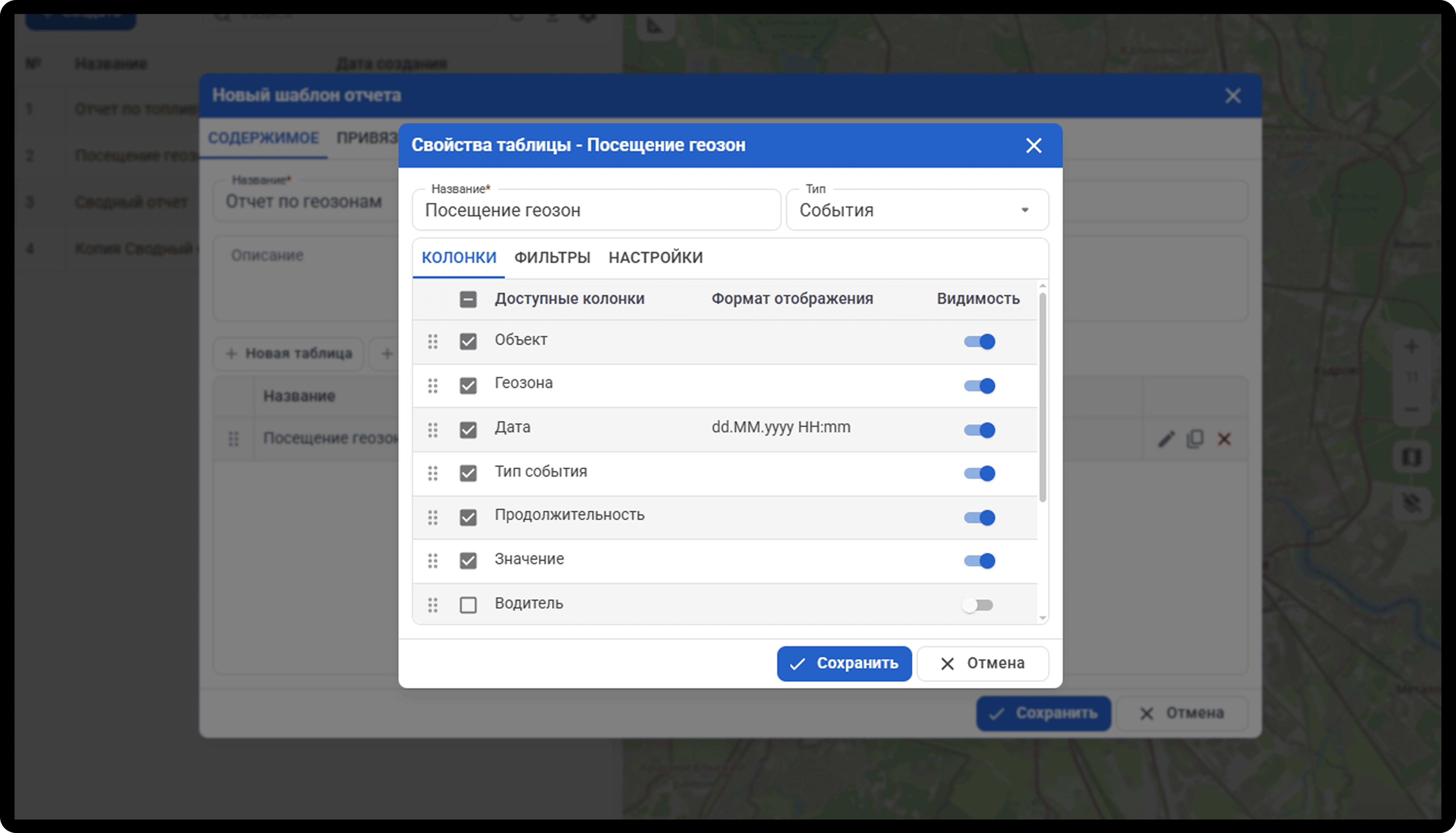Screen dimensions: 1456x833
Task: Click the drag handle for Водитель row
Action: pos(433,605)
